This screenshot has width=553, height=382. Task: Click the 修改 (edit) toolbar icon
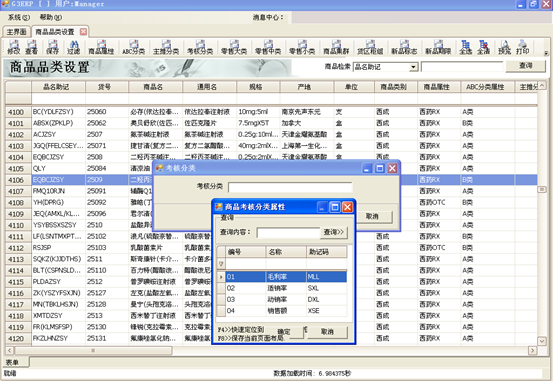pyautogui.click(x=14, y=47)
